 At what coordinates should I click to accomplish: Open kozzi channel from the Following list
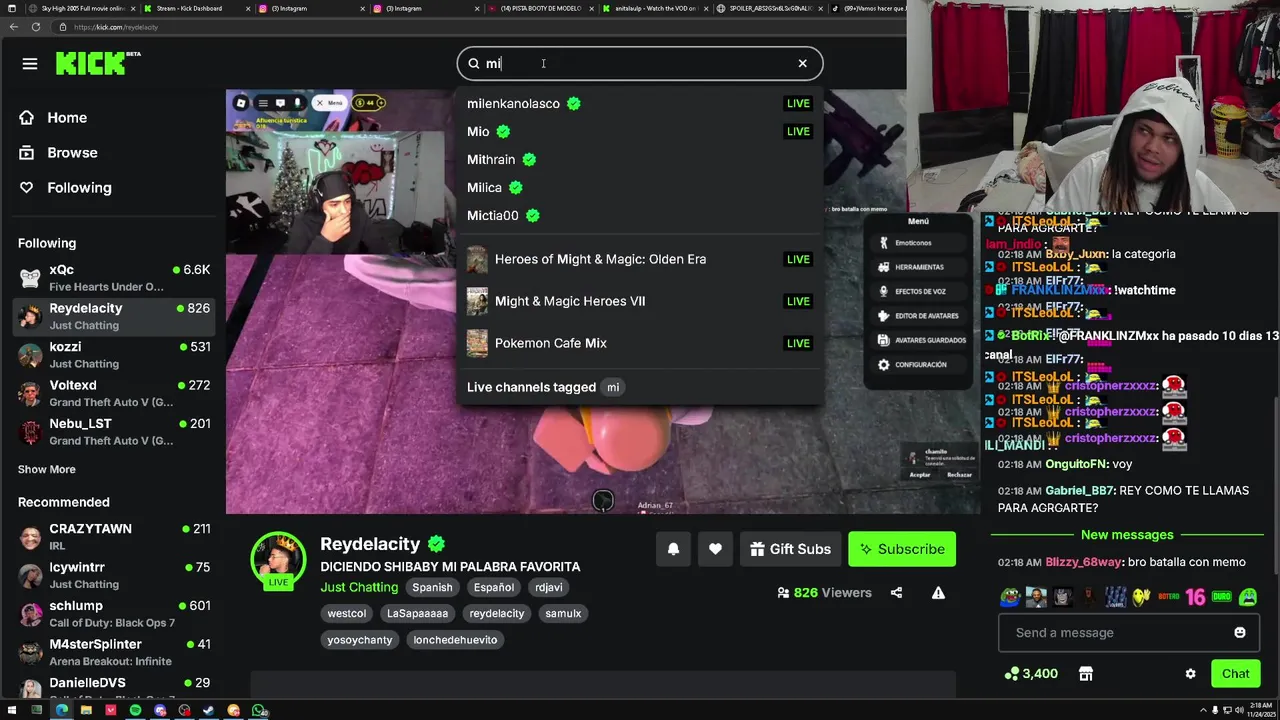114,355
